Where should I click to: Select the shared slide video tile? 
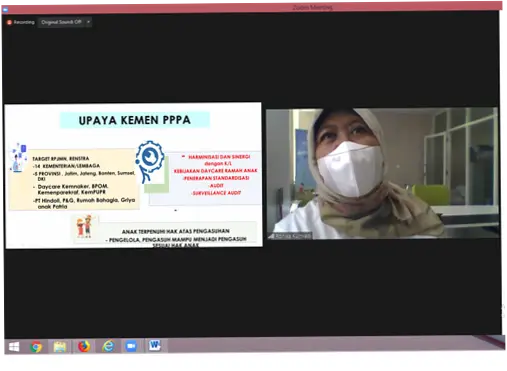(133, 175)
